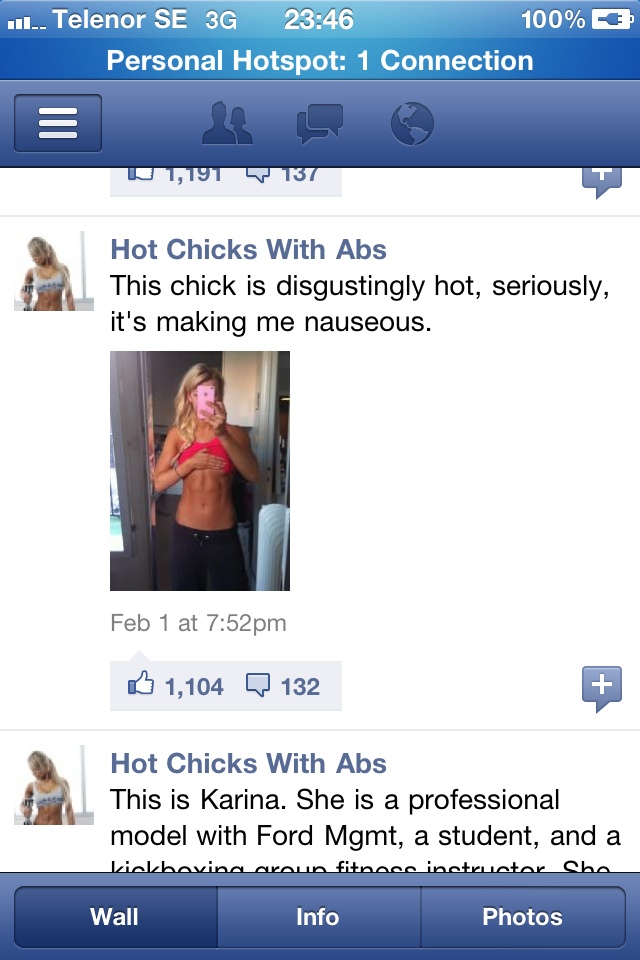Screen dimensions: 640x960
Task: Tap Personal Hotspot: 1 Connection banner
Action: (320, 60)
